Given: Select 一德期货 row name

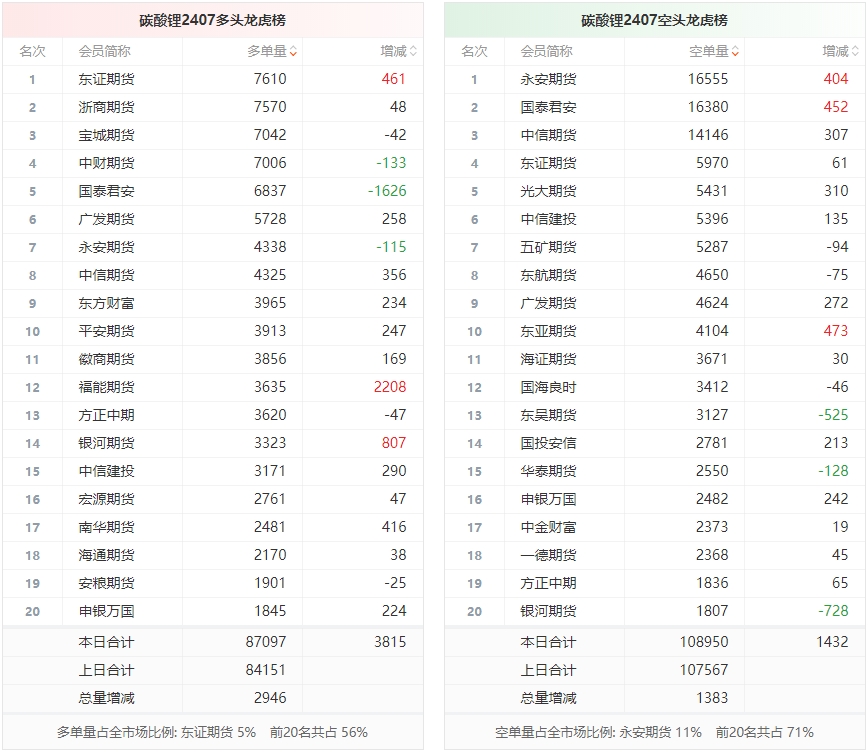Looking at the screenshot, I should 548,555.
